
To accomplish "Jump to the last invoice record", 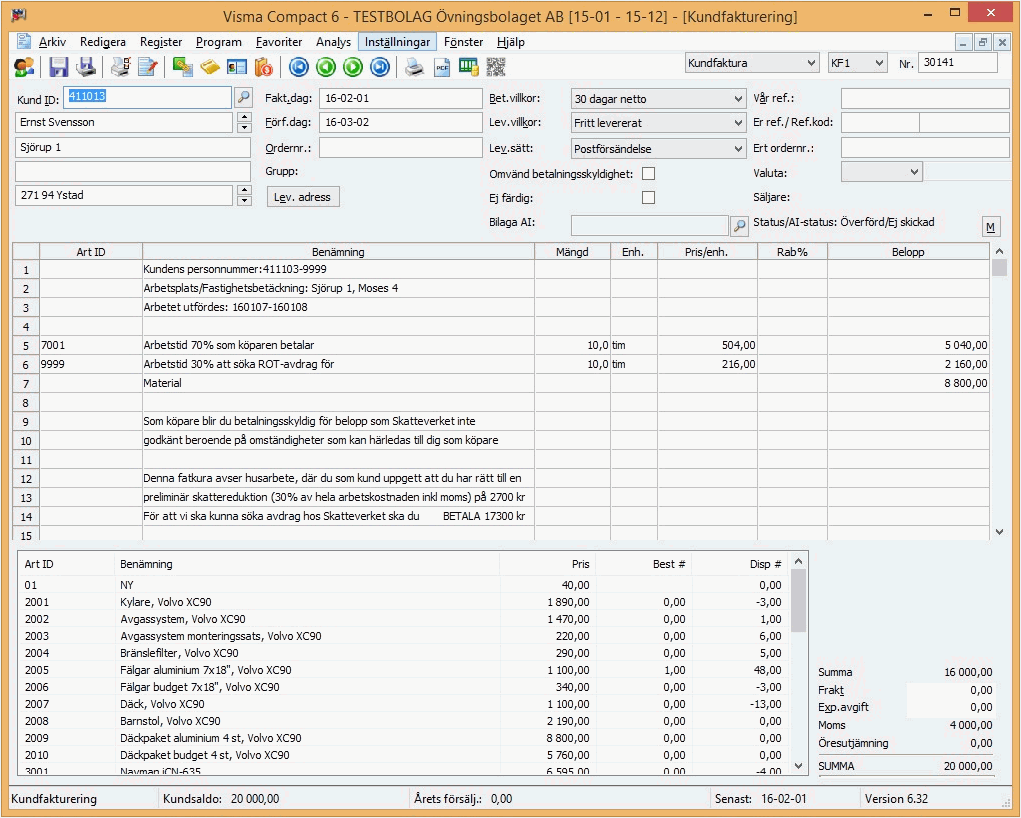I will [380, 67].
